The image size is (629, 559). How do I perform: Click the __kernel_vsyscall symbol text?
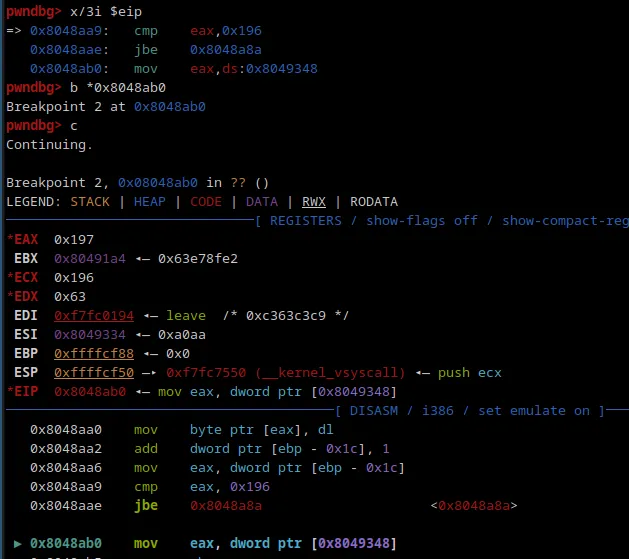(330, 373)
